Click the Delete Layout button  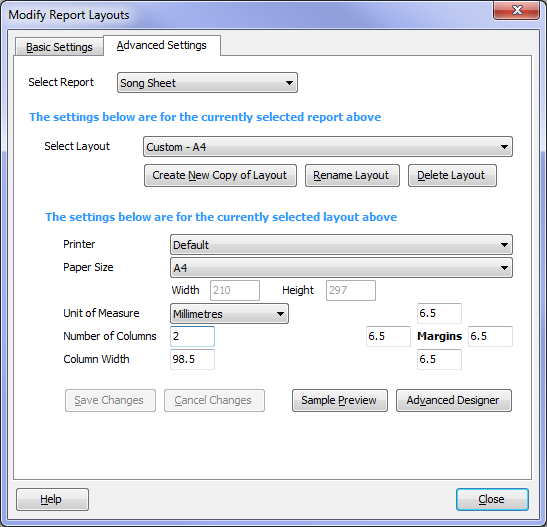[452, 175]
